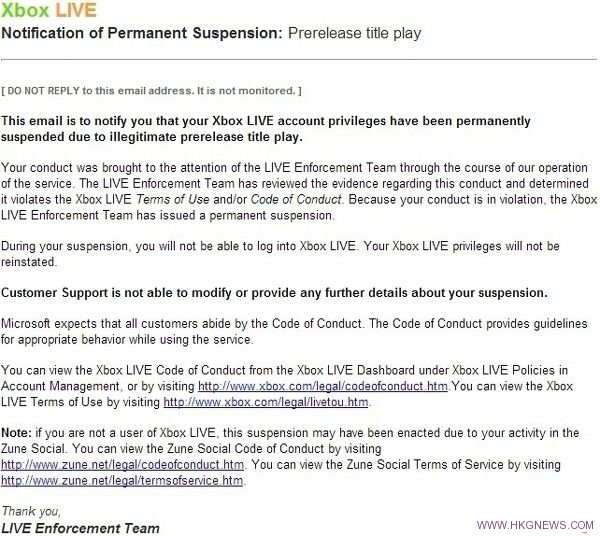Click the 'DO NOT REPLY' notice line

(x=151, y=90)
